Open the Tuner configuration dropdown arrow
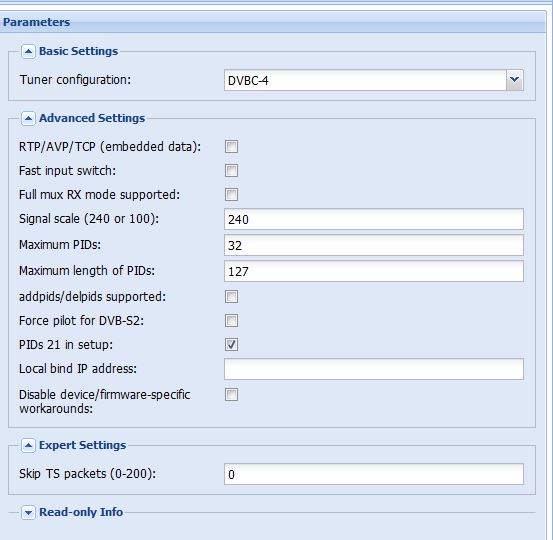 tap(515, 80)
